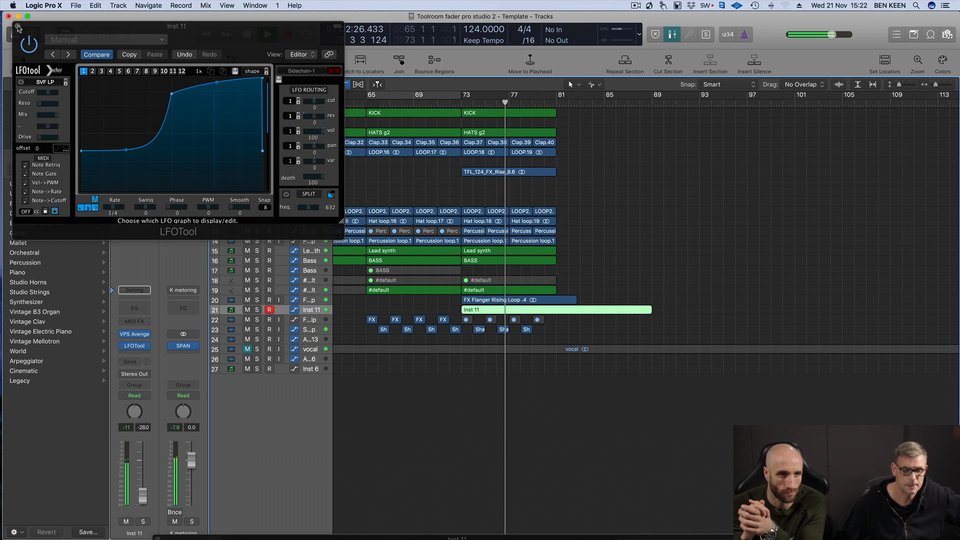Viewport: 960px width, 540px height.
Task: Open the Manual preset dropdown in LFOTool
Action: 108,39
